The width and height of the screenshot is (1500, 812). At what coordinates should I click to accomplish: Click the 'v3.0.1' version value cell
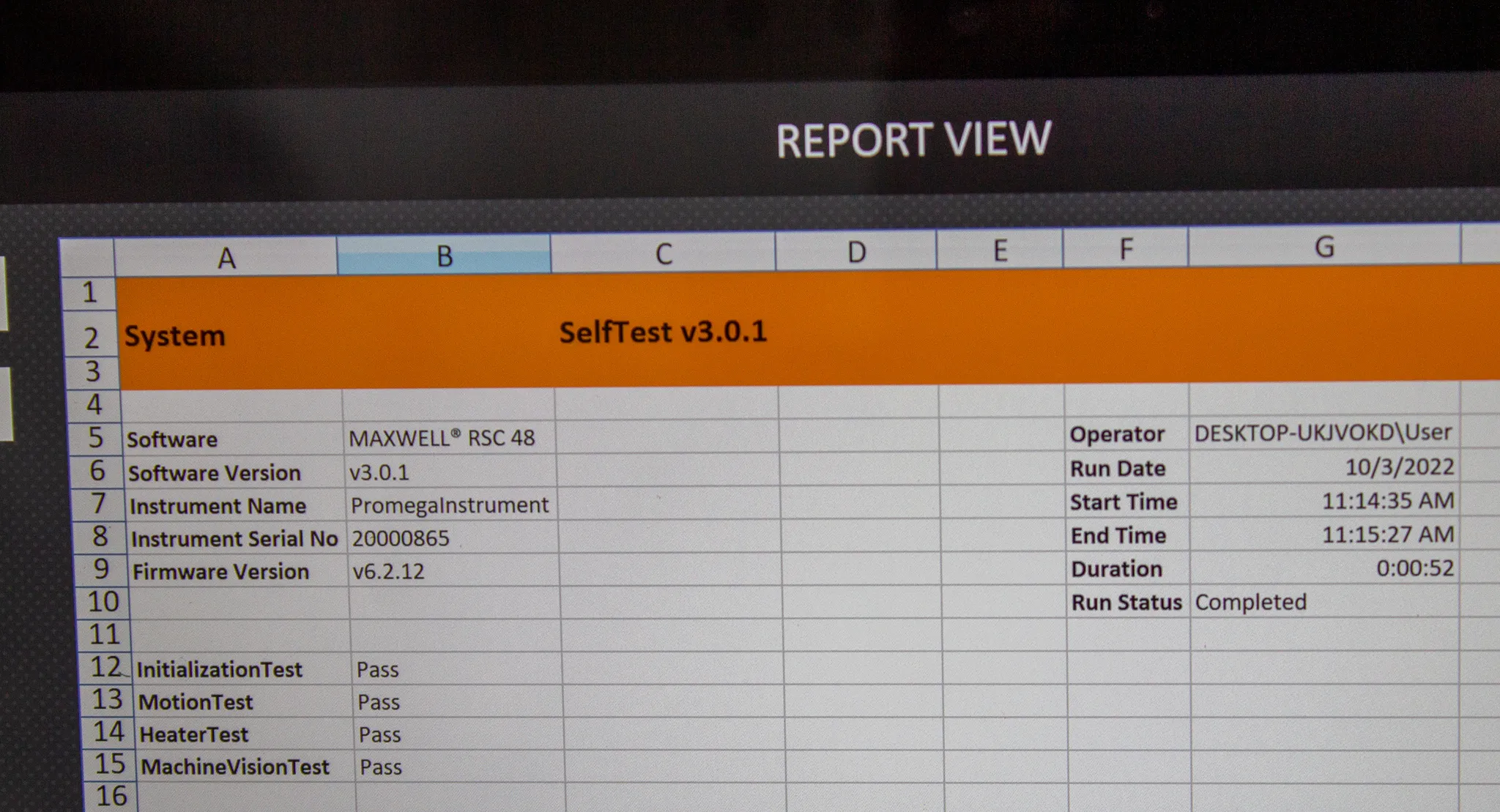pos(450,472)
